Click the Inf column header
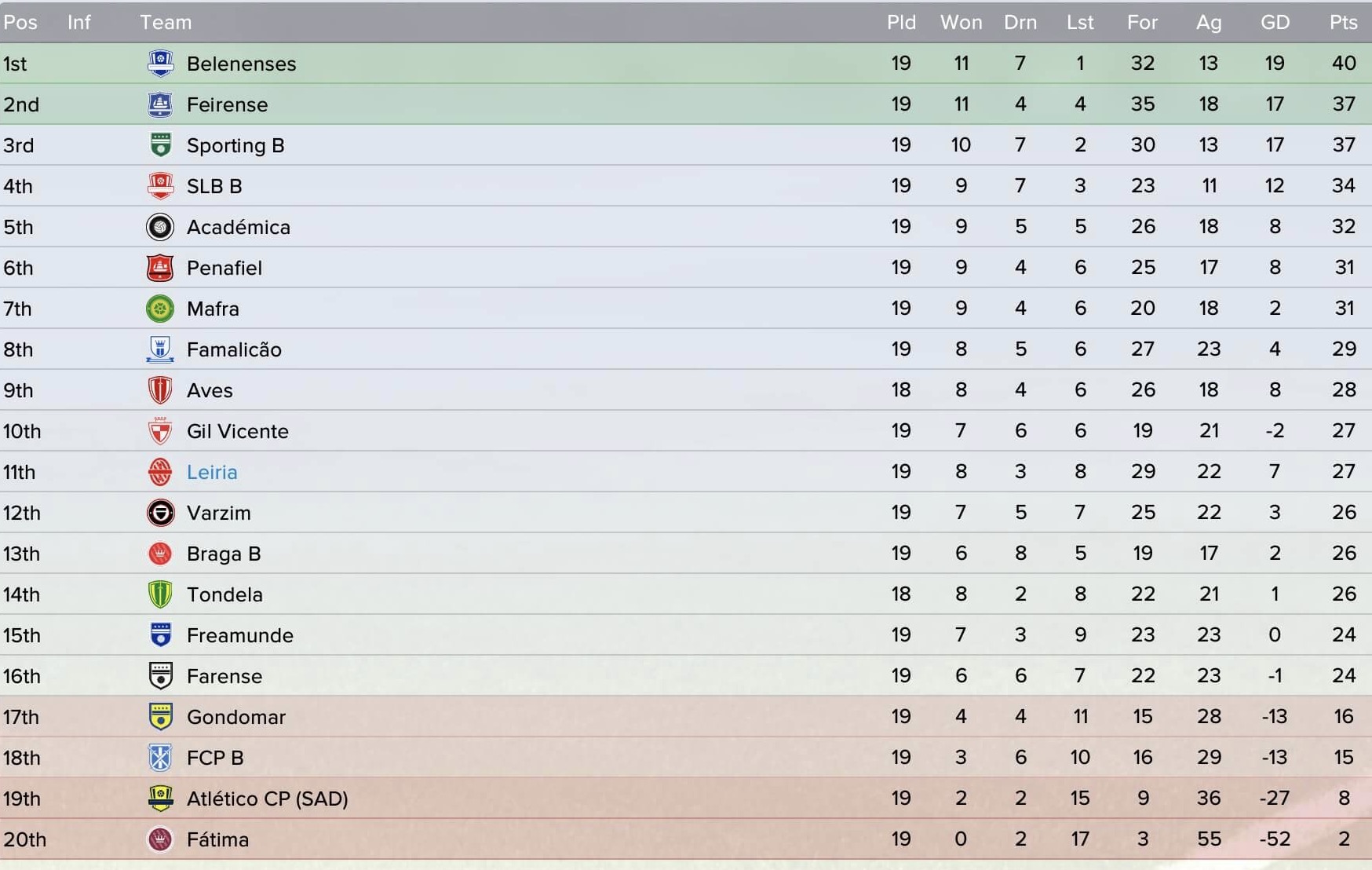 pos(78,22)
